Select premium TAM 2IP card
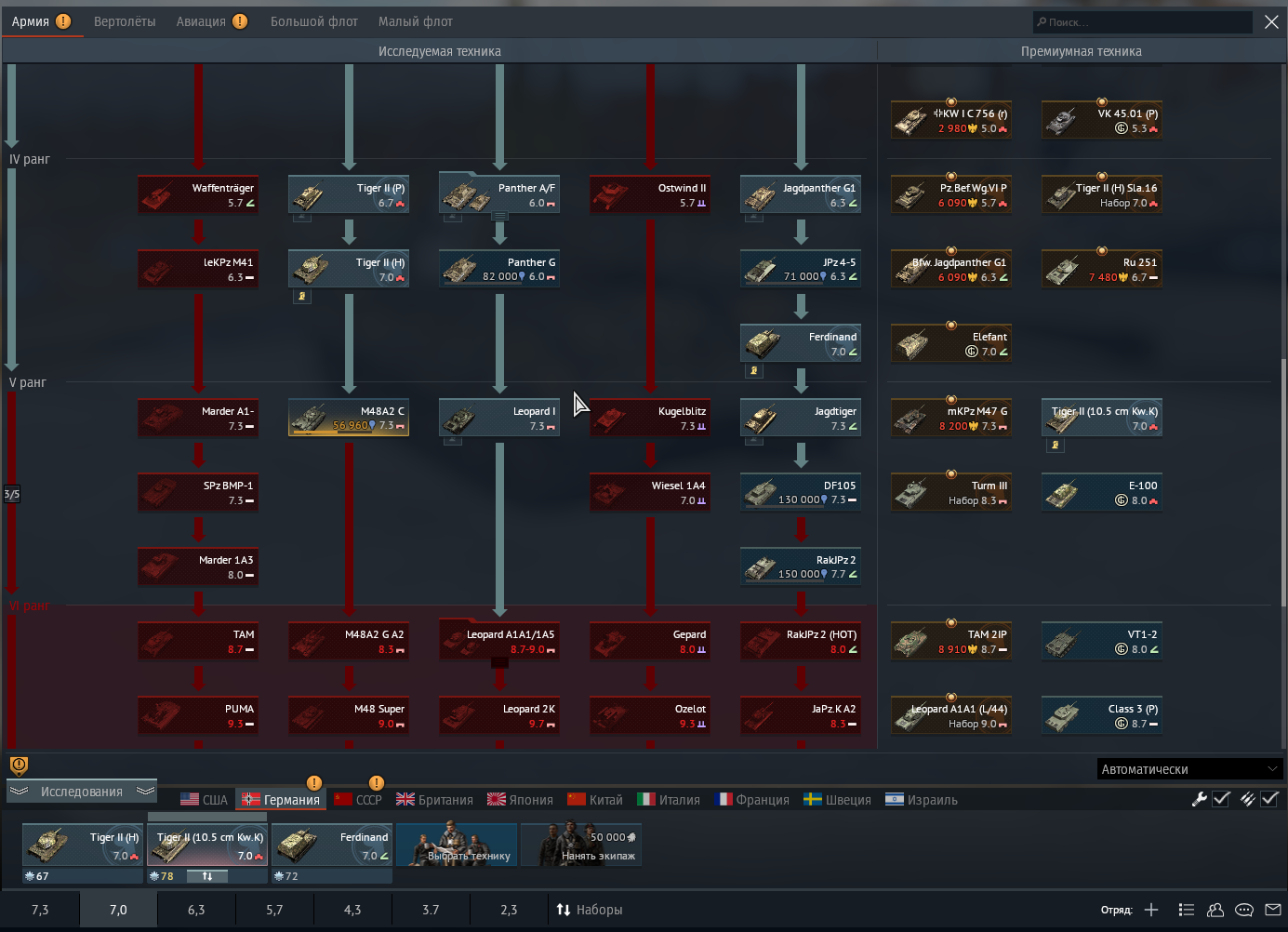Image resolution: width=1288 pixels, height=932 pixels. click(951, 641)
